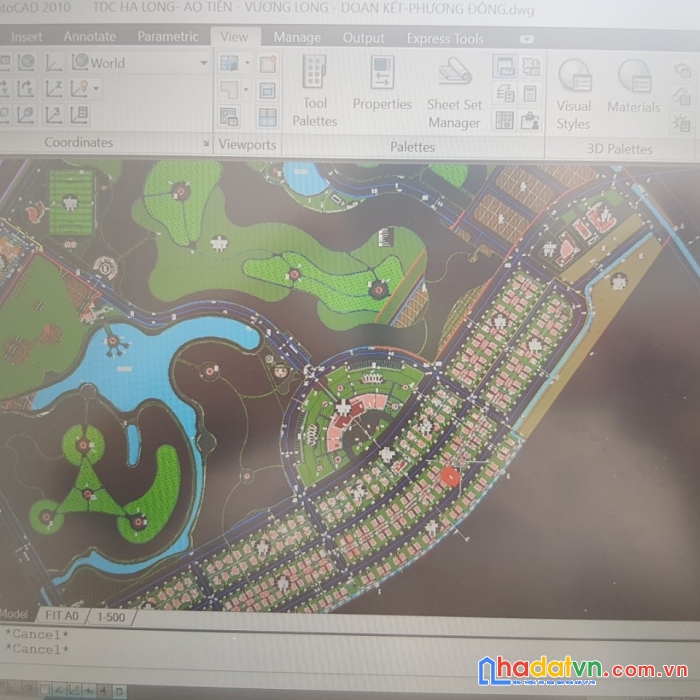Click the Join Viewports icon
Viewport: 700px width, 700px height.
click(268, 118)
